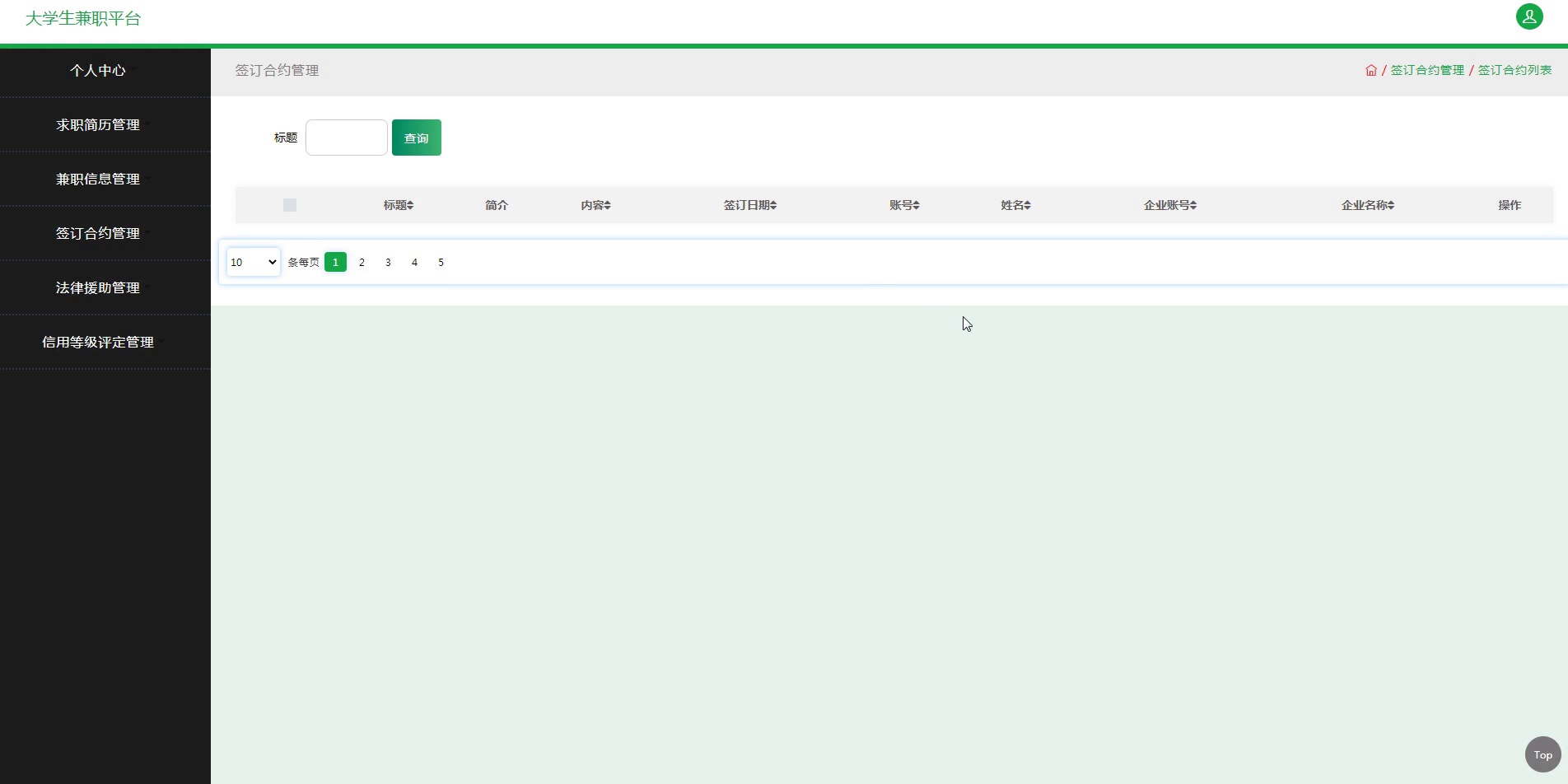Click the Top scroll-to-top button
1568x784 pixels.
1541,754
